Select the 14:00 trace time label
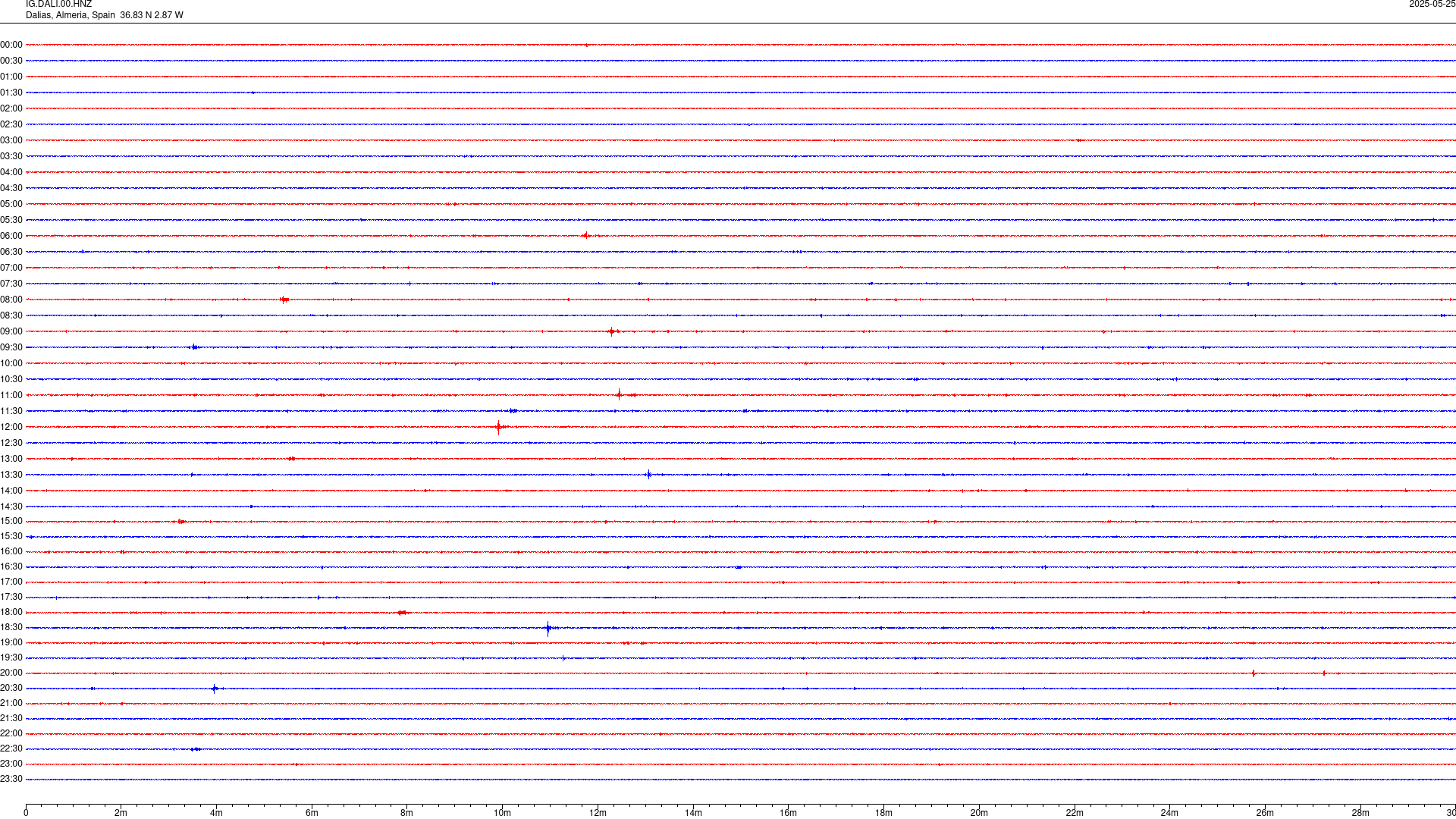Viewport: 1456px width, 819px height. click(11, 491)
